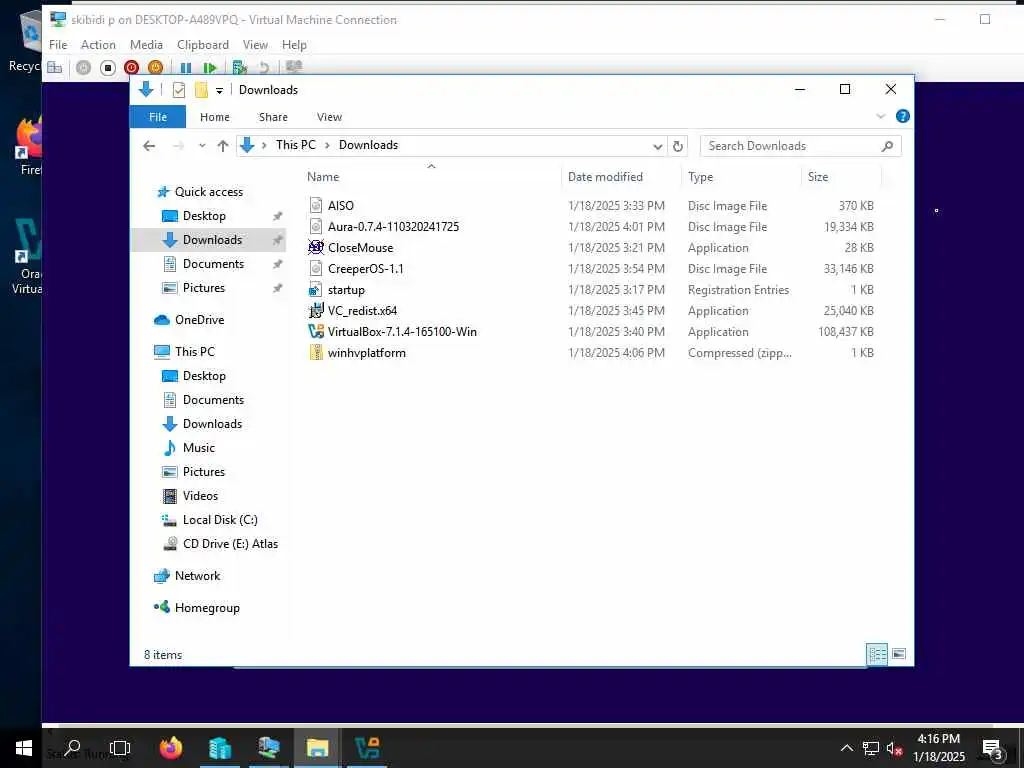Show hidden tray icons chevron
Image resolution: width=1024 pixels, height=768 pixels.
[x=846, y=748]
